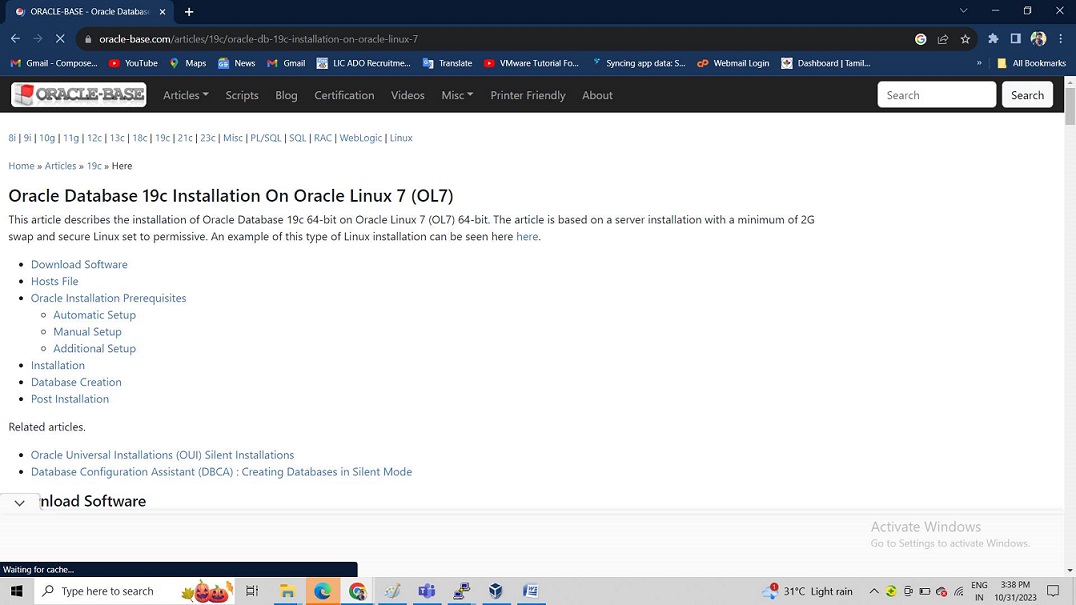The height and width of the screenshot is (605, 1076).
Task: Open Microsoft Teams from the taskbar
Action: pyautogui.click(x=427, y=591)
